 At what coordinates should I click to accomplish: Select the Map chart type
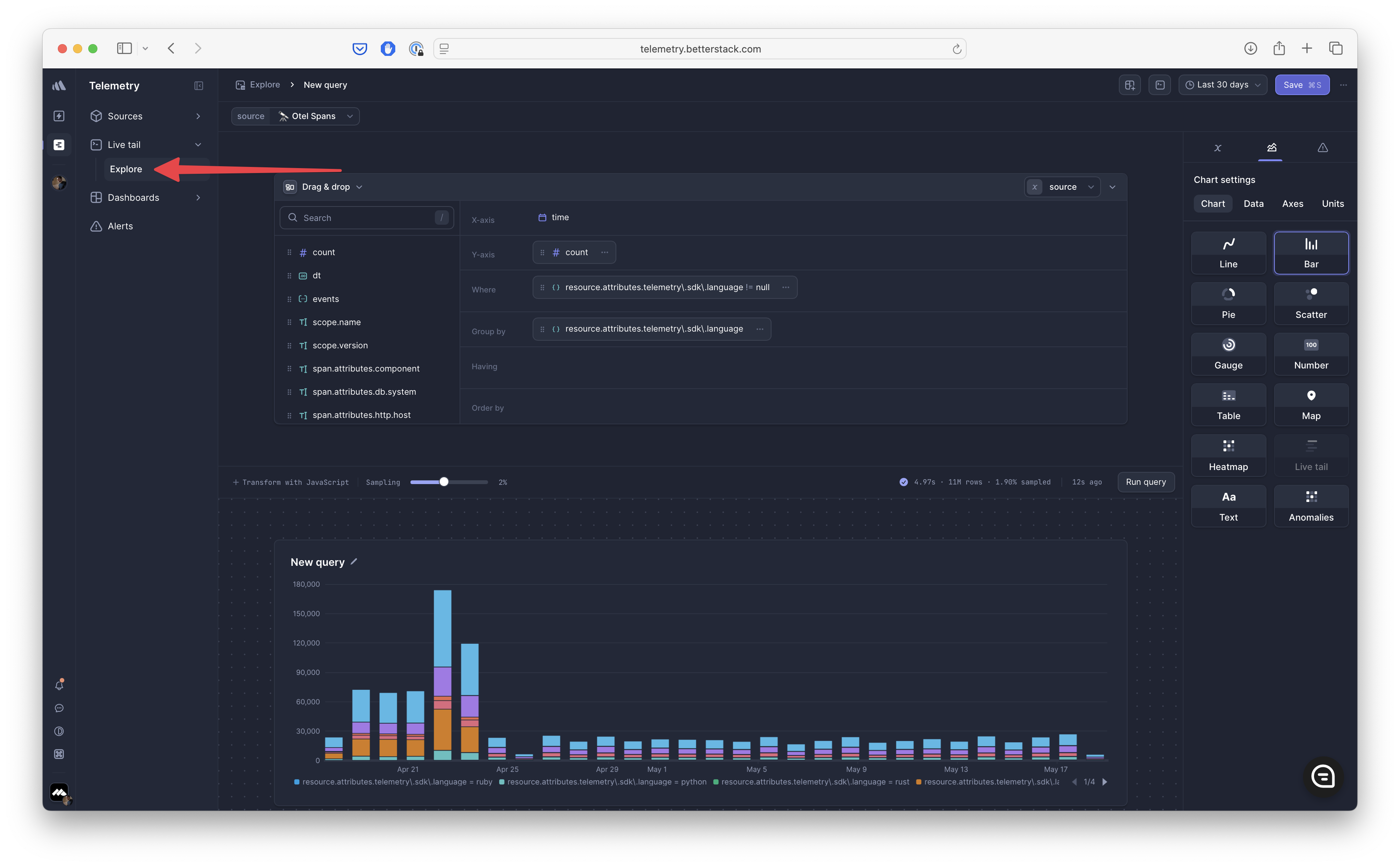1311,405
